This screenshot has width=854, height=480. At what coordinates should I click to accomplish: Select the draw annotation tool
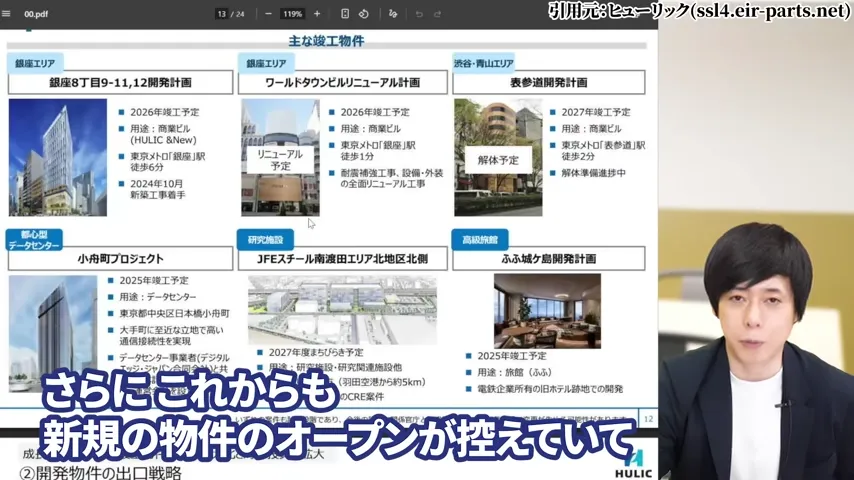393,14
